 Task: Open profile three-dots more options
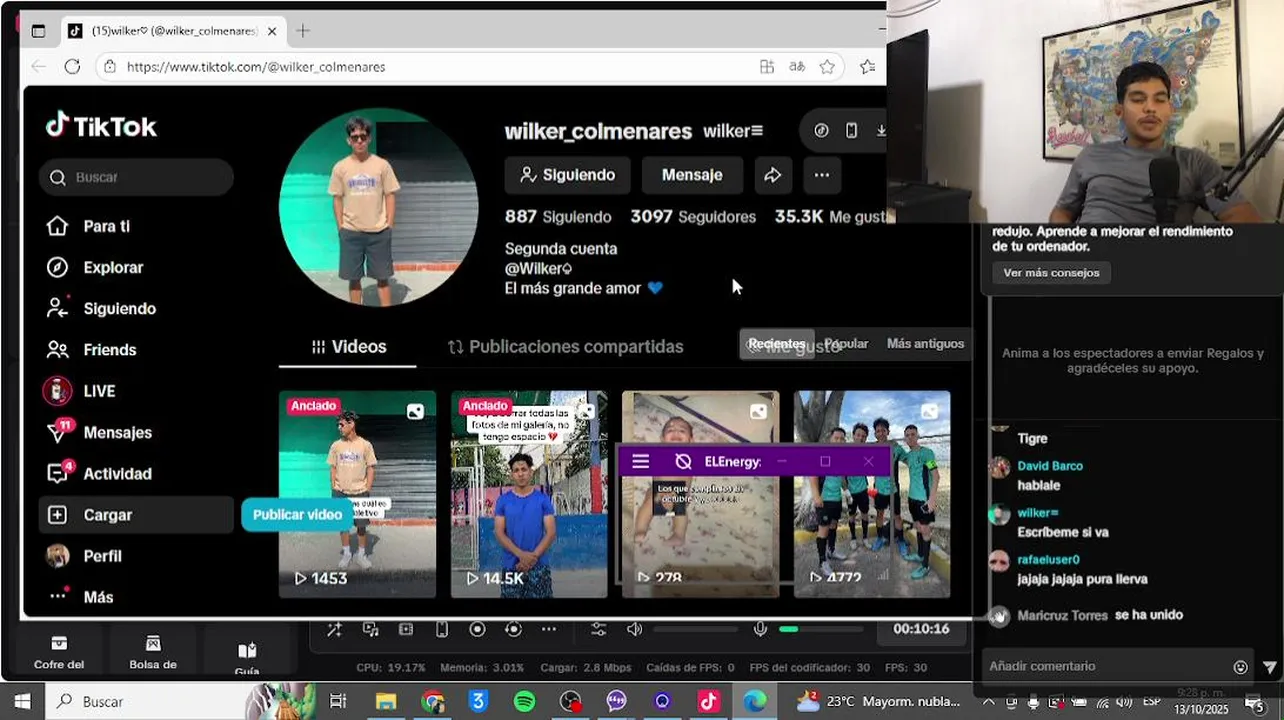[x=822, y=175]
